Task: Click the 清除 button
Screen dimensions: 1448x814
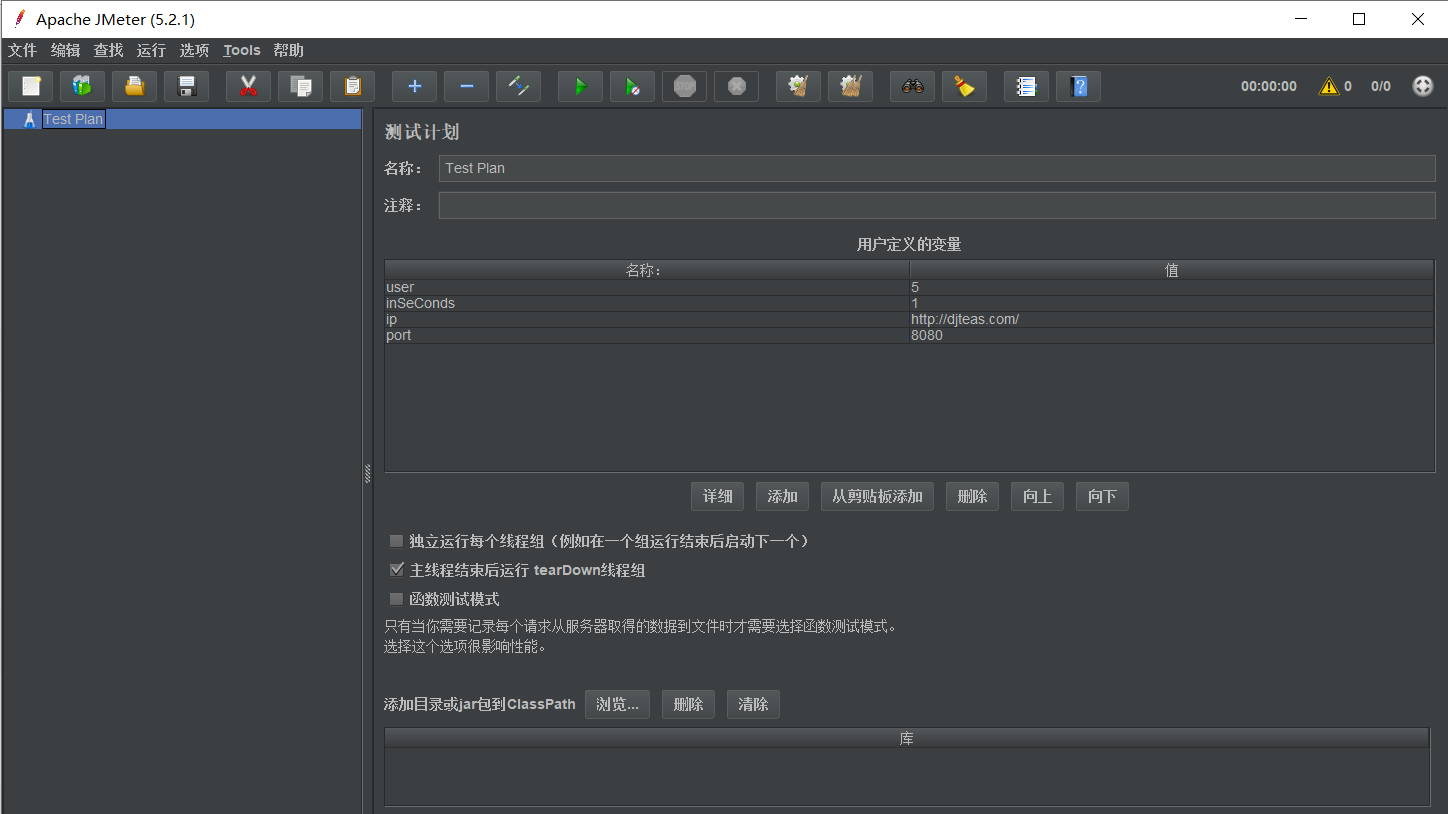Action: tap(753, 704)
